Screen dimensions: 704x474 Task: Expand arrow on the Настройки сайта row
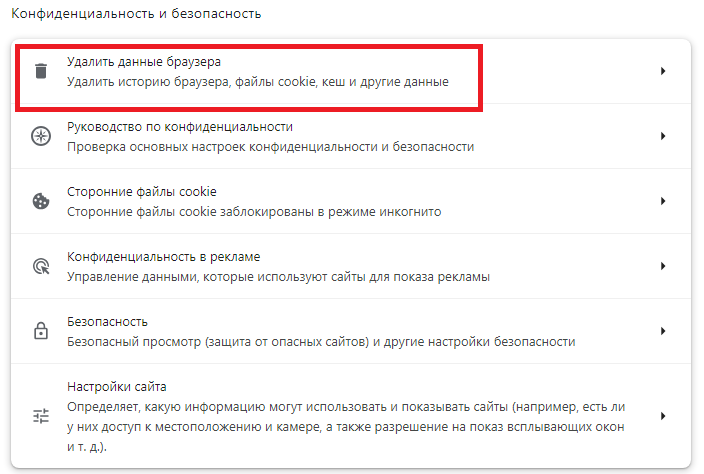coord(662,416)
